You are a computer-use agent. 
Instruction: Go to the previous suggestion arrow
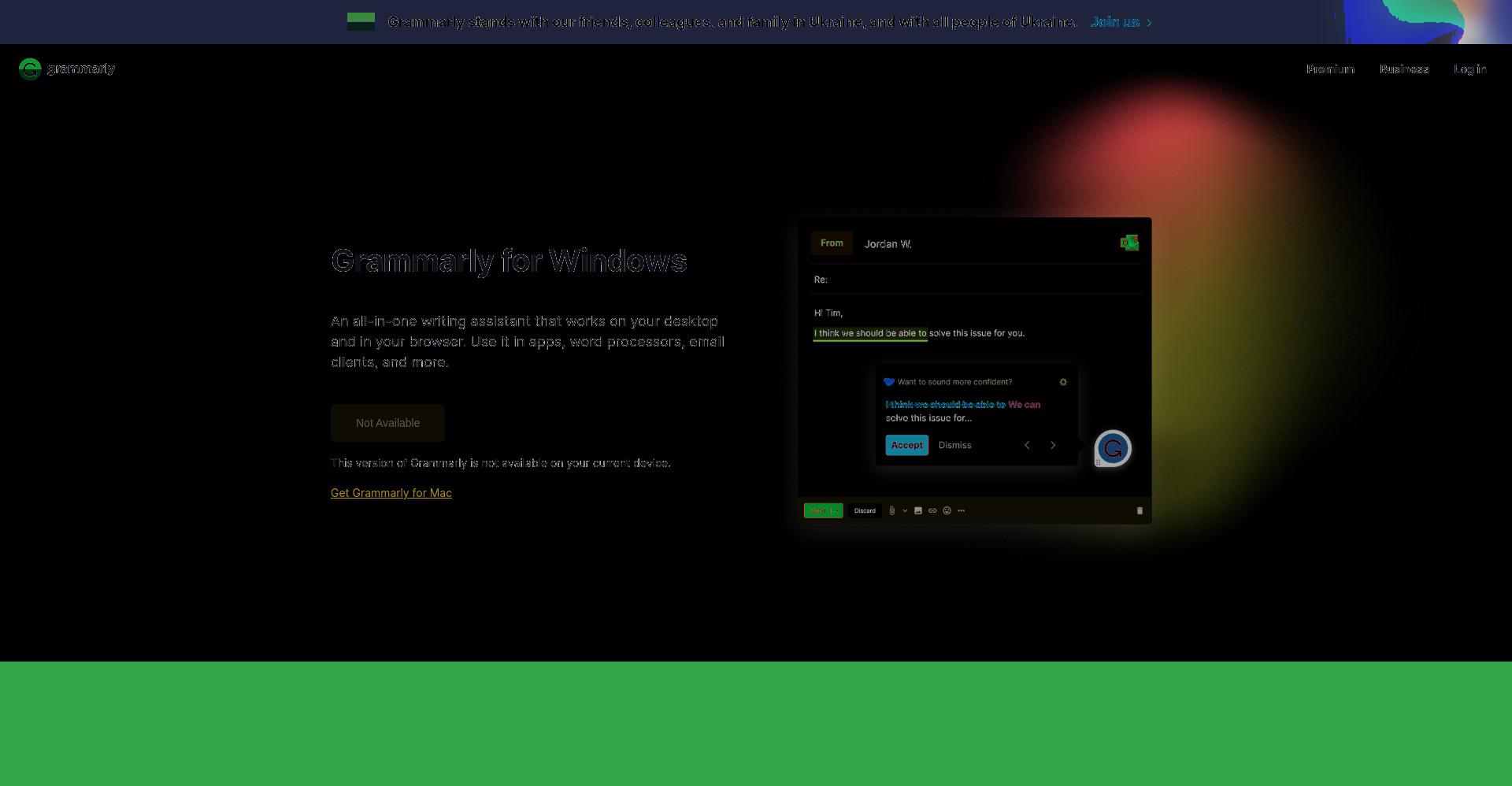(x=1027, y=445)
